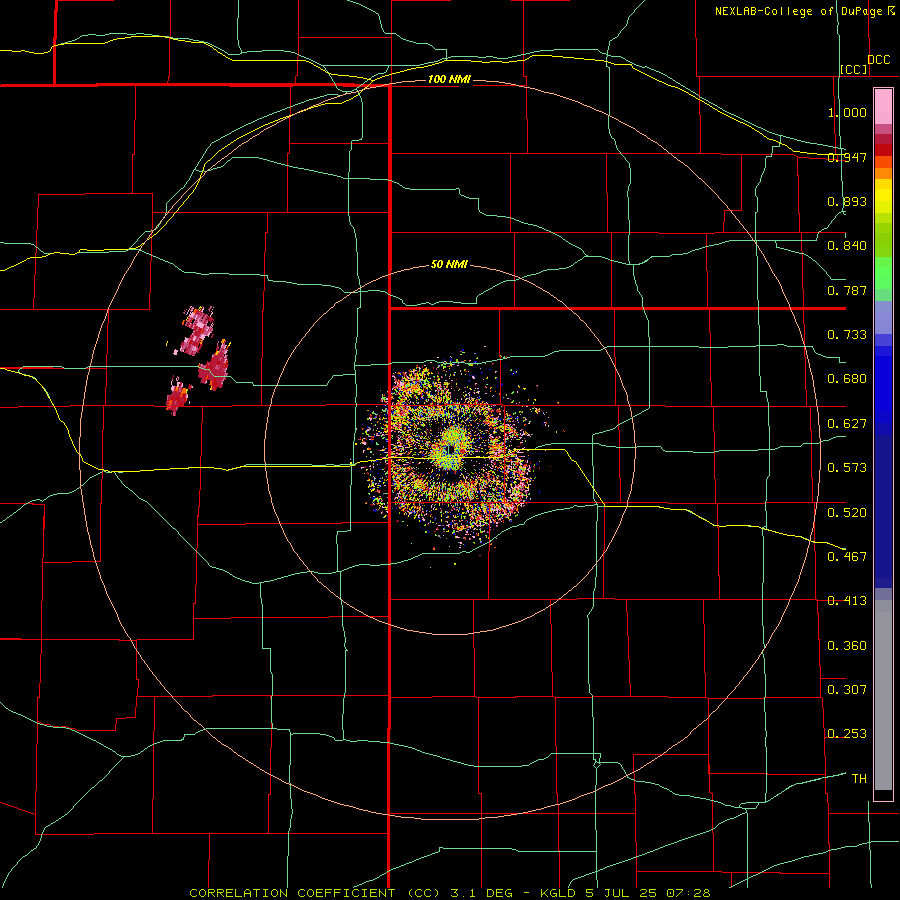Screen dimensions: 900x900
Task: Select the 0.947 scale value
Action: tap(847, 157)
